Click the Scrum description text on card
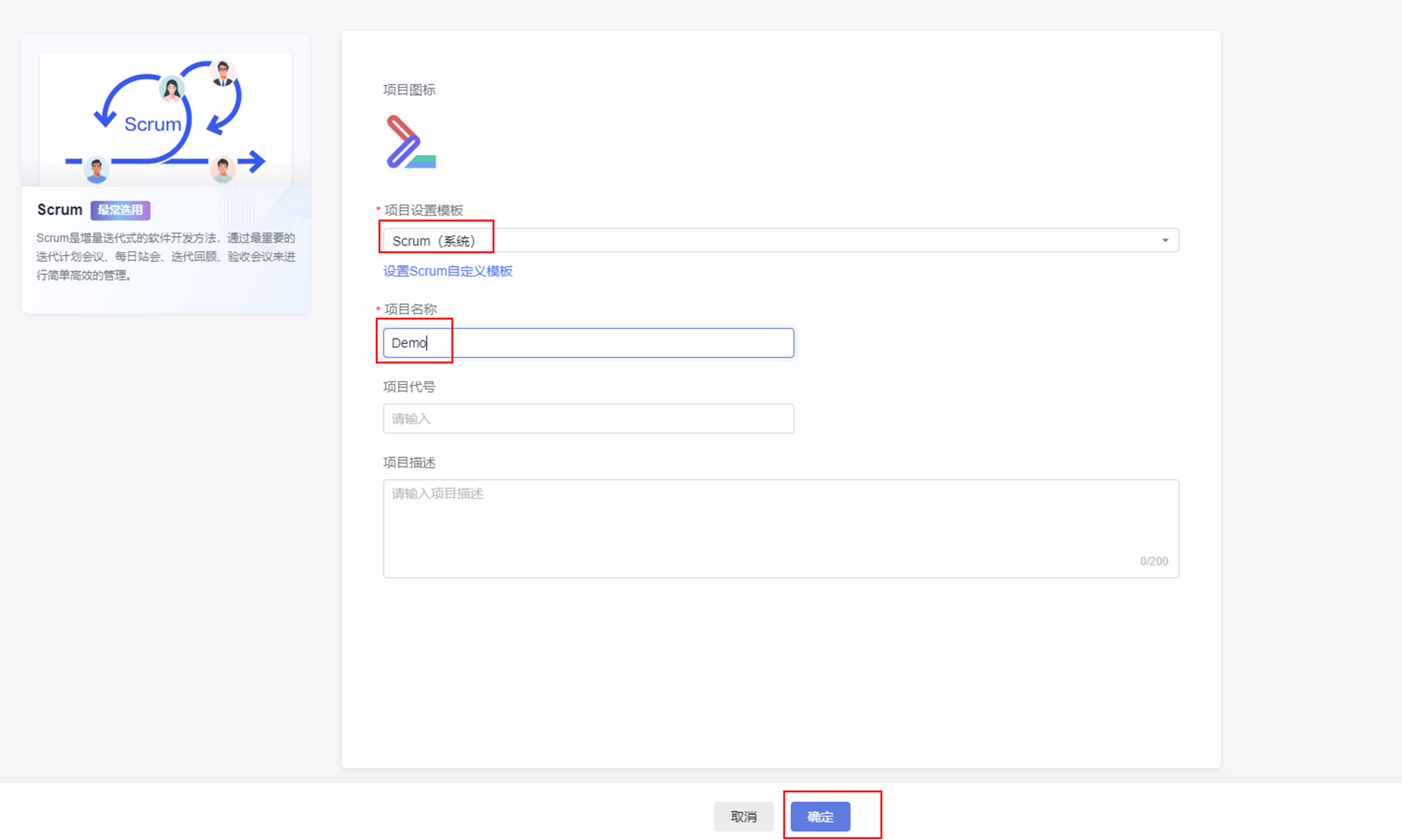The image size is (1402, 840). click(x=166, y=256)
